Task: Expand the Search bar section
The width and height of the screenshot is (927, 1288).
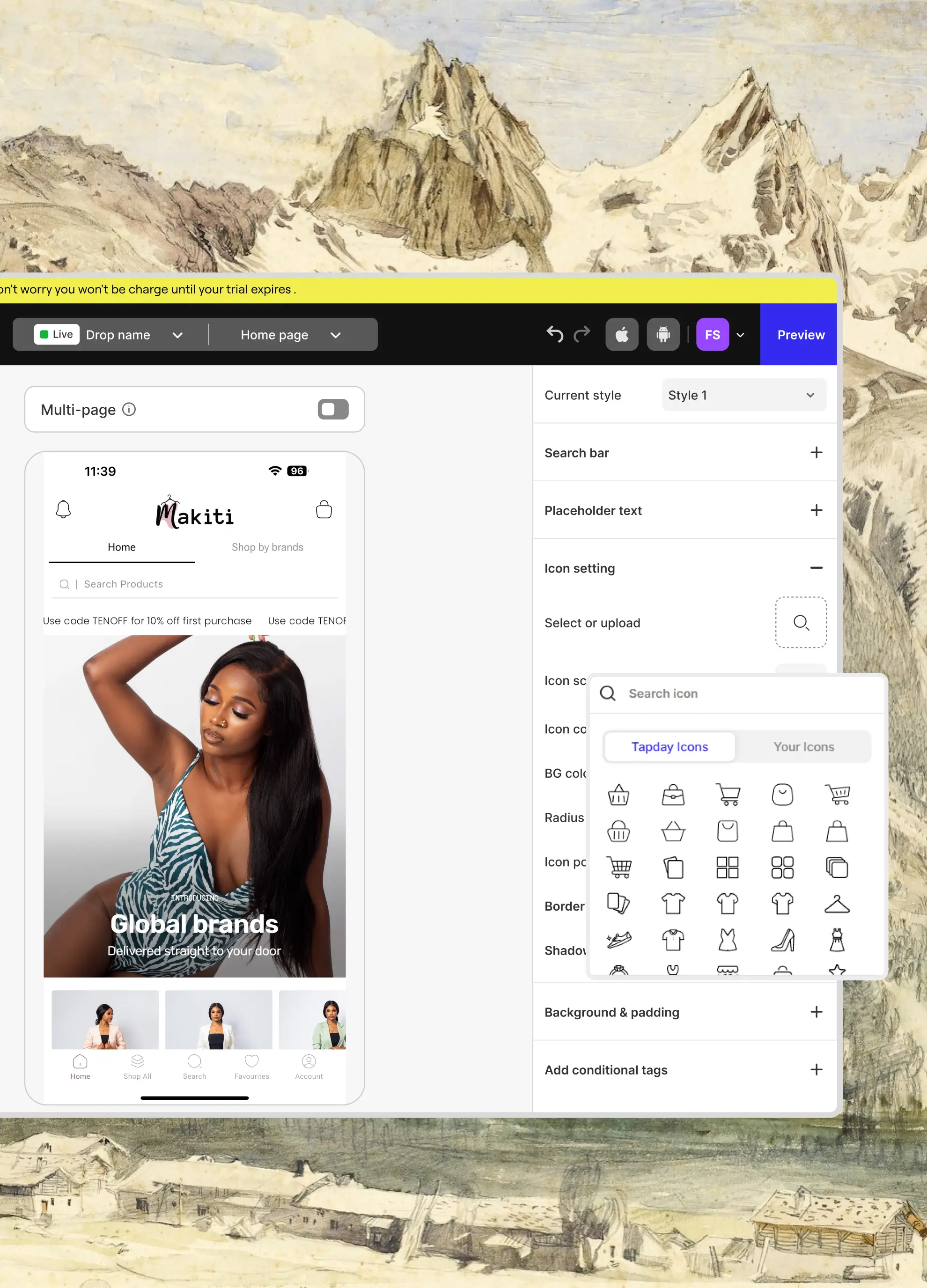Action: (816, 453)
